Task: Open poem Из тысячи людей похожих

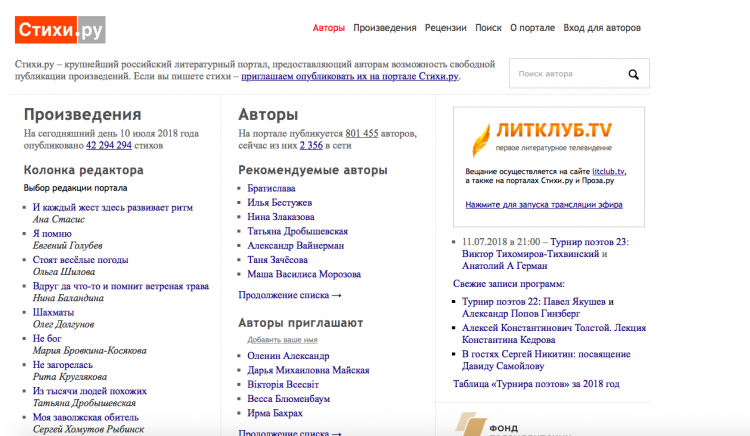Action: click(89, 391)
